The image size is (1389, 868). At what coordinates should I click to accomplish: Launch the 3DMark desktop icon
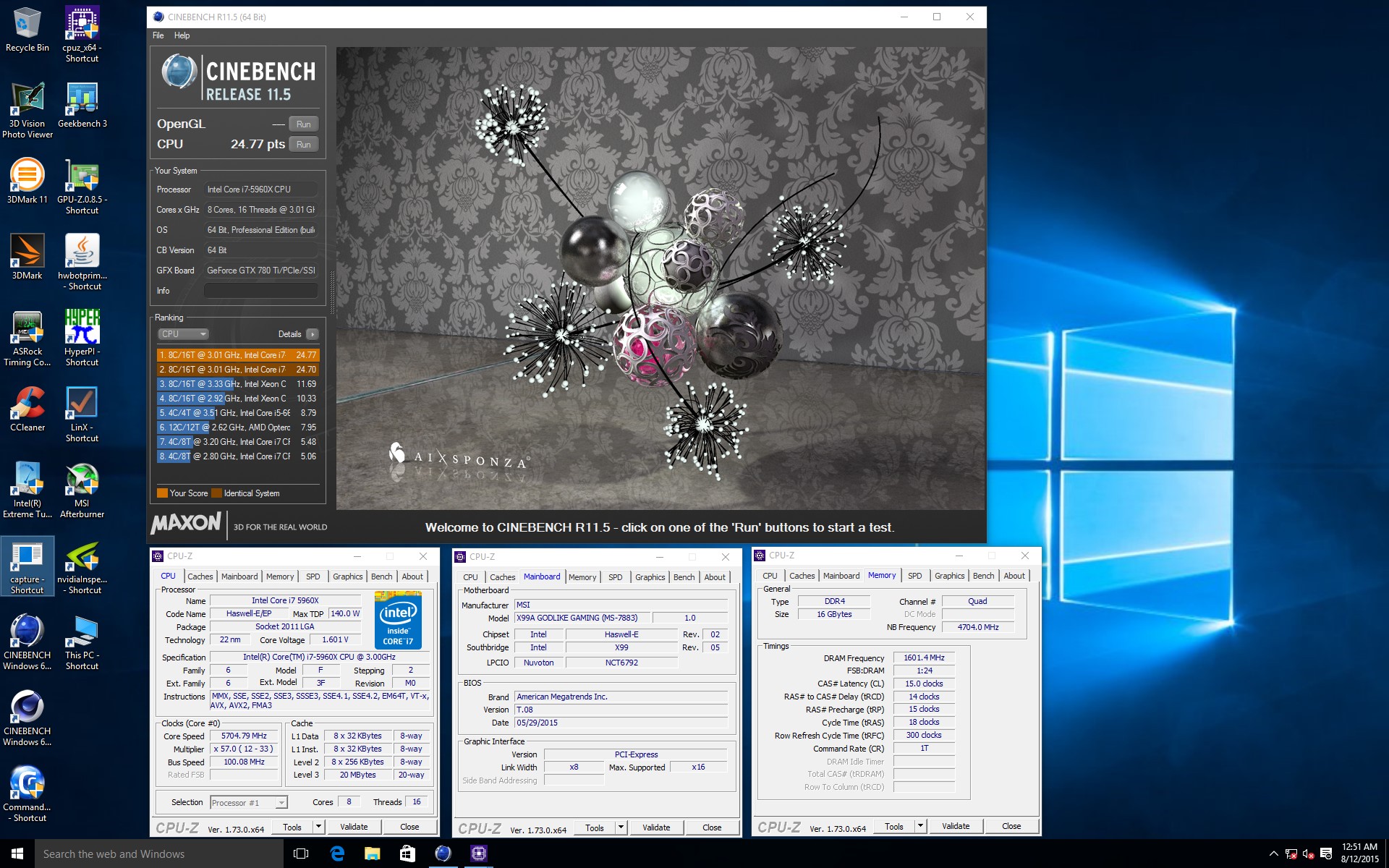(x=27, y=257)
